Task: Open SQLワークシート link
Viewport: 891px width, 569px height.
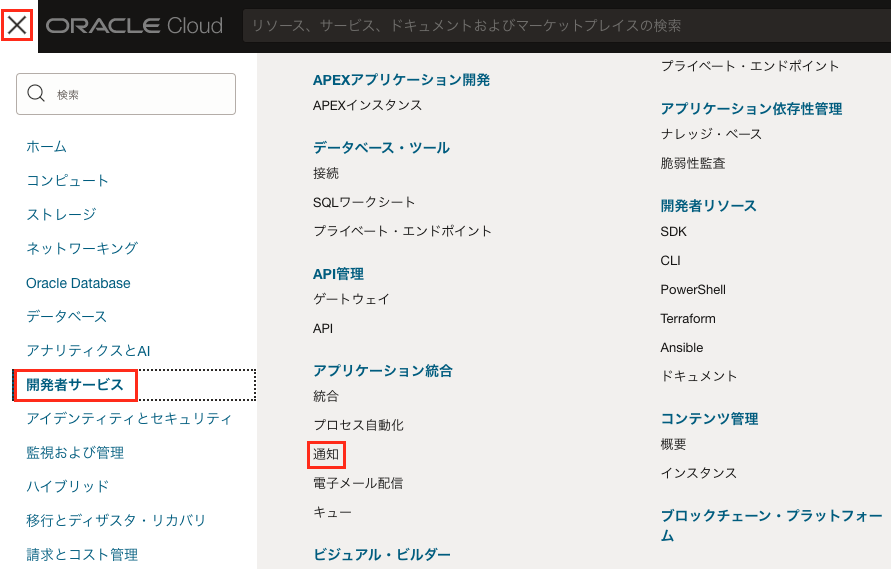Action: click(364, 202)
